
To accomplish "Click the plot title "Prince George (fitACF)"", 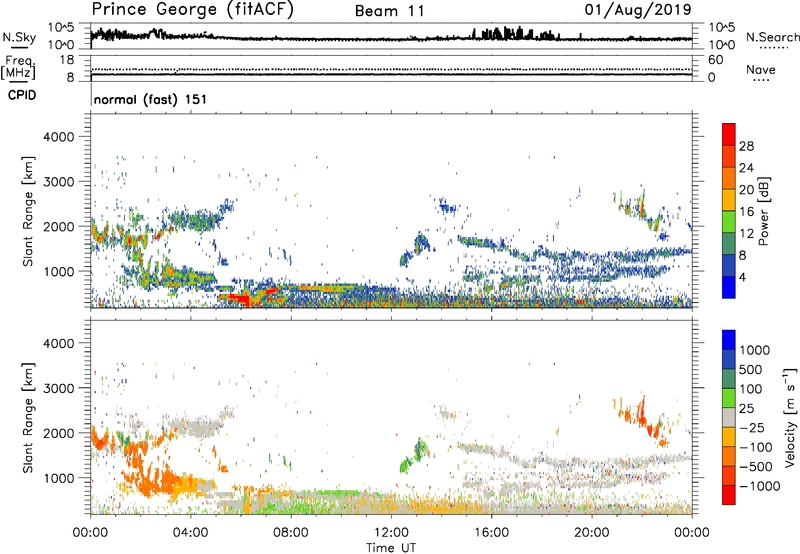I will tap(193, 10).
